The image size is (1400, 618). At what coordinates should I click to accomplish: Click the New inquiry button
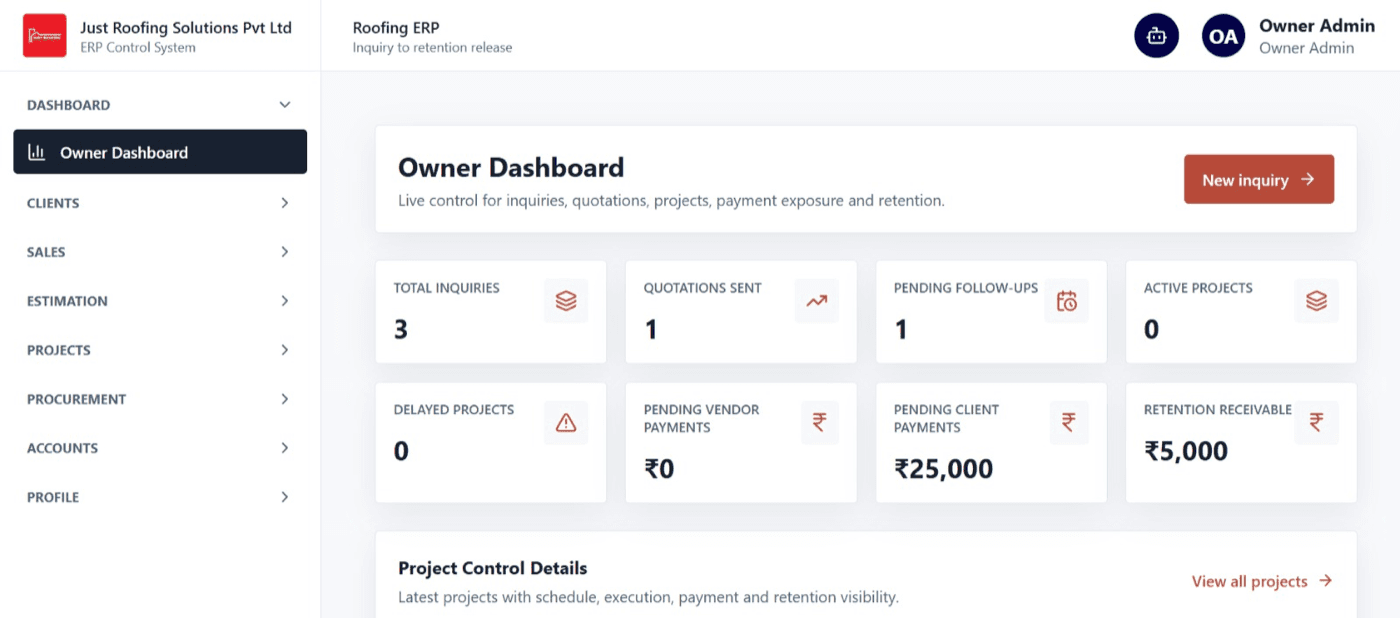click(1259, 180)
